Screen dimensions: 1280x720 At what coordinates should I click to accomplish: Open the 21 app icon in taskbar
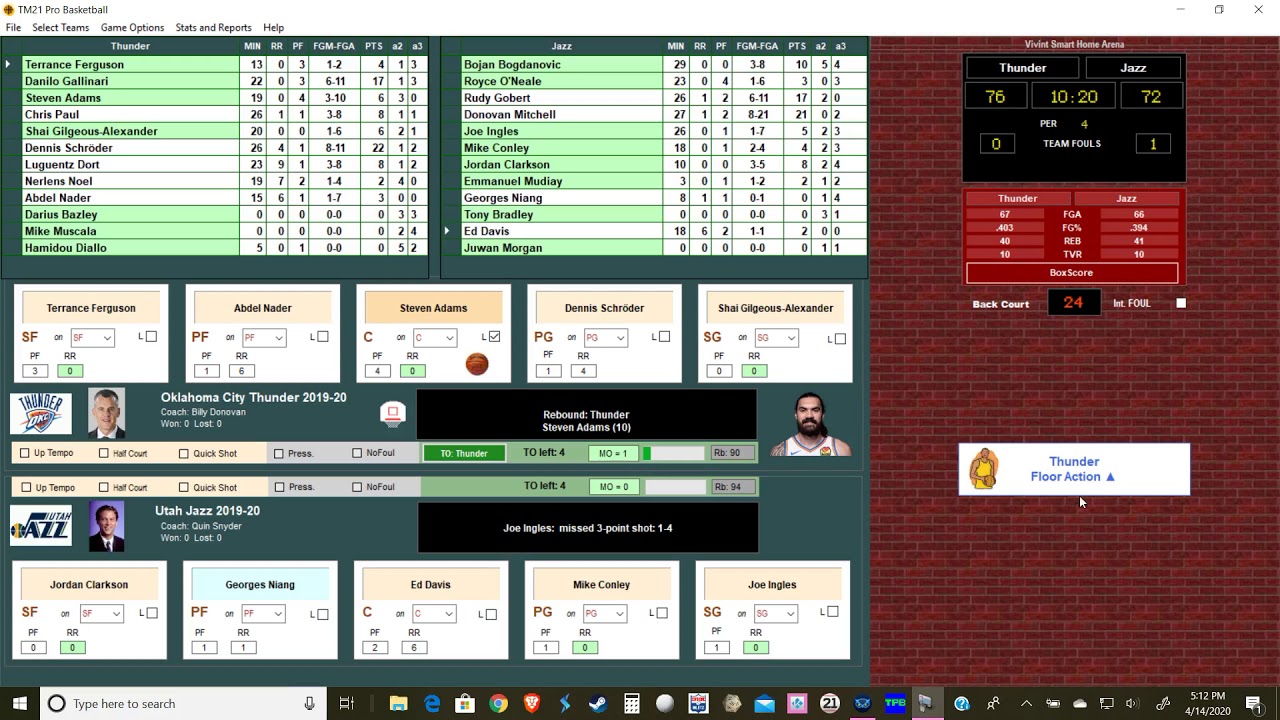[x=830, y=704]
